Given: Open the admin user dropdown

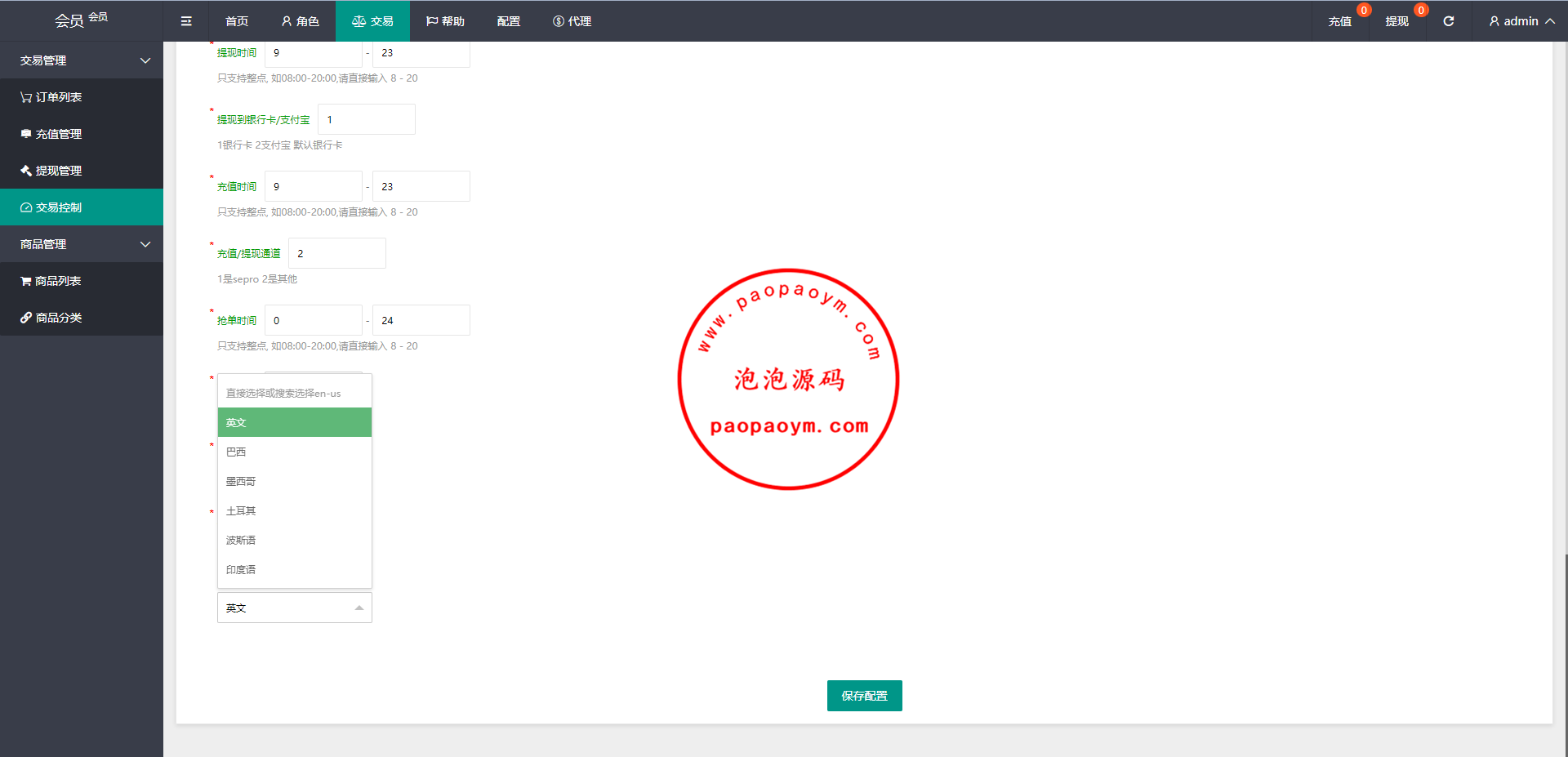Looking at the screenshot, I should pos(1521,21).
